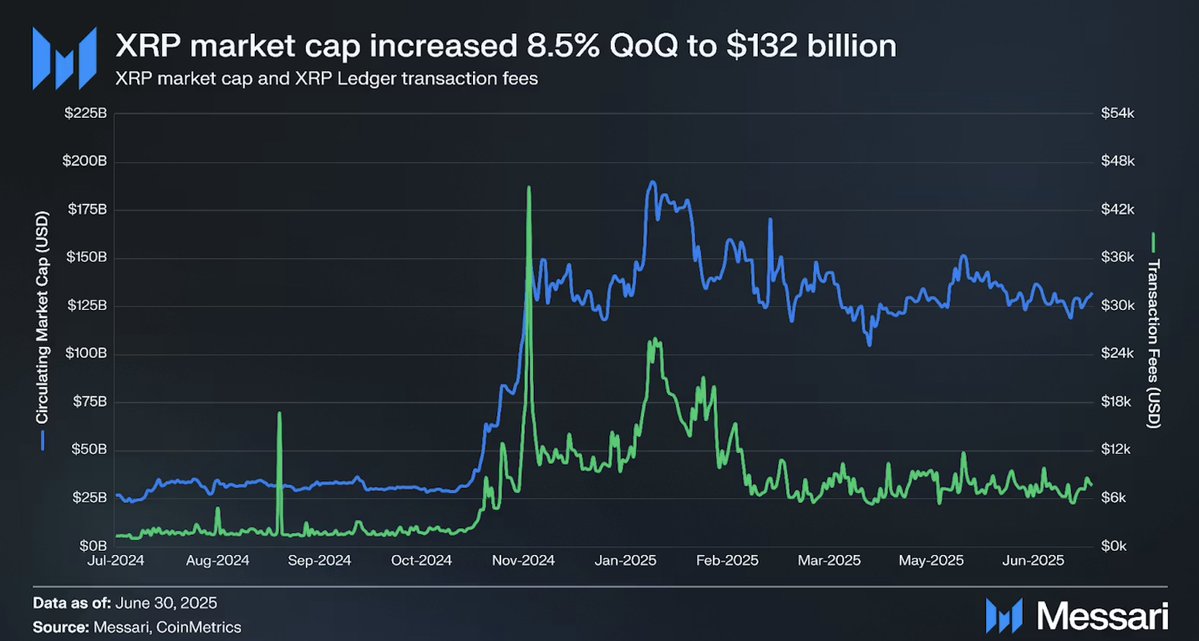The width and height of the screenshot is (1199, 641).
Task: Click the subtitle about XRP Ledger transaction fees
Action: point(326,79)
